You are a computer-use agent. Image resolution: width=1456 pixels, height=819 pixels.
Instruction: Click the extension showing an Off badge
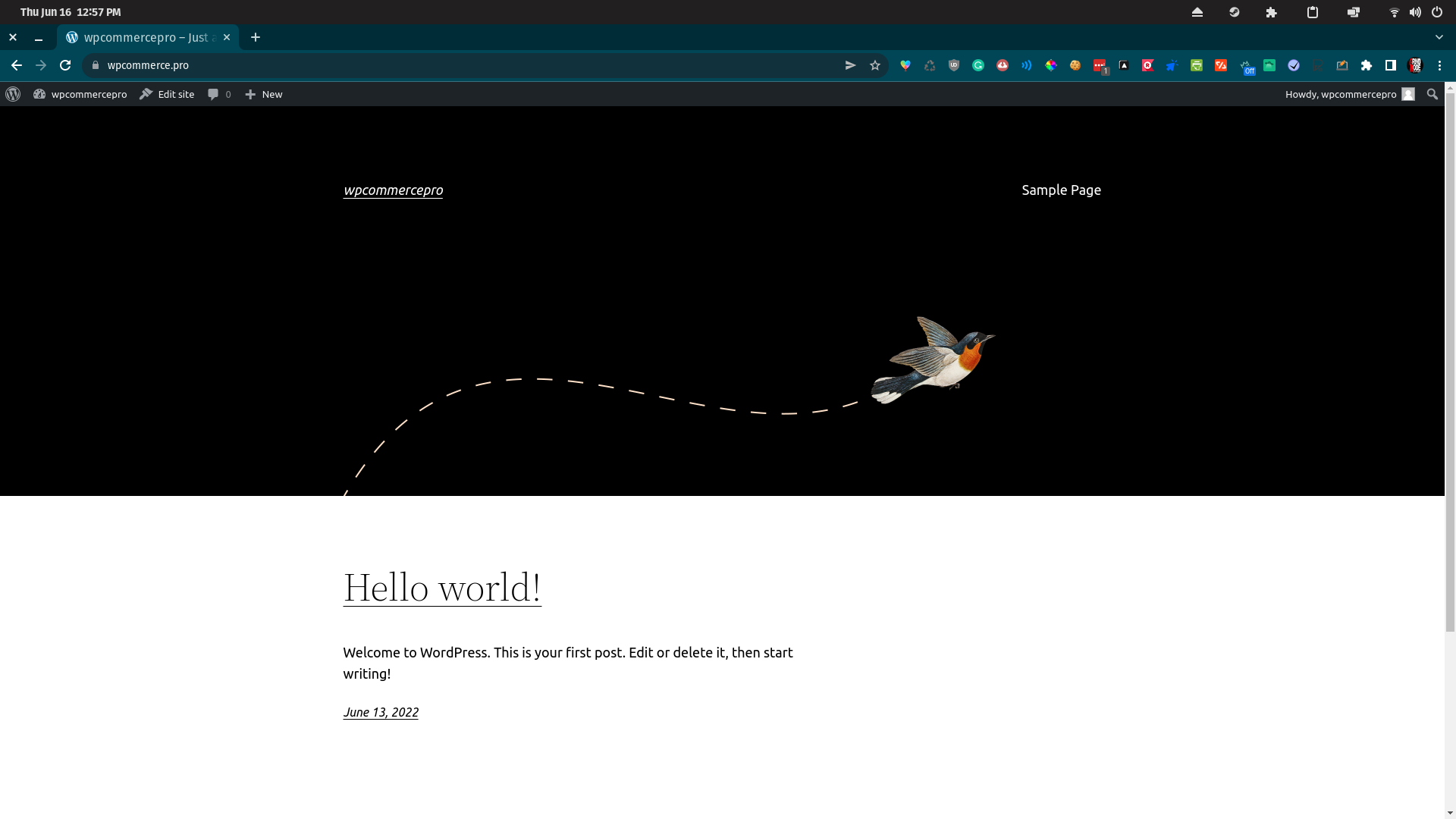[x=1246, y=67]
